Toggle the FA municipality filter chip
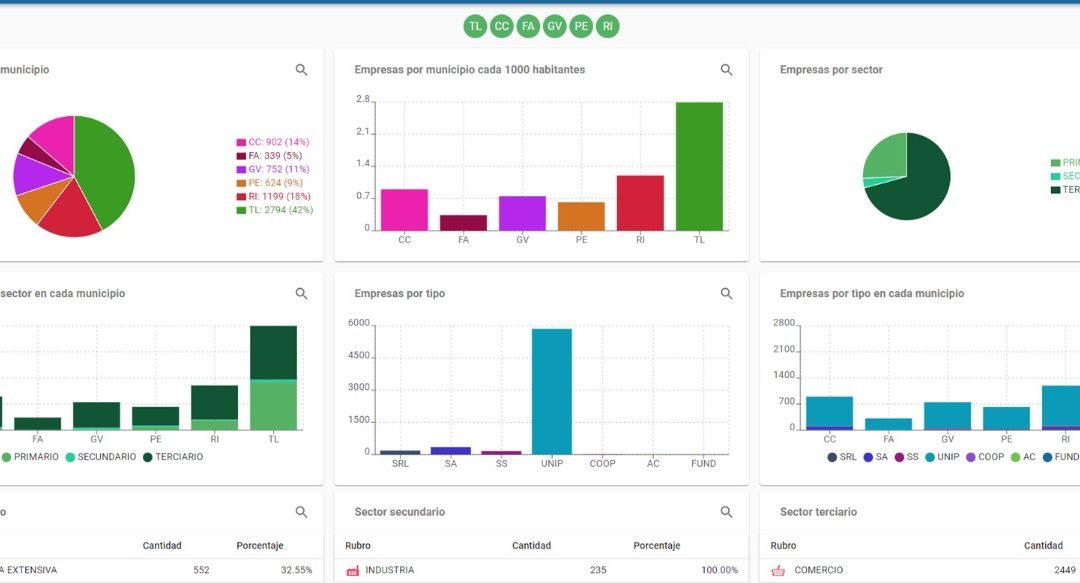The height and width of the screenshot is (583, 1080). (x=528, y=27)
